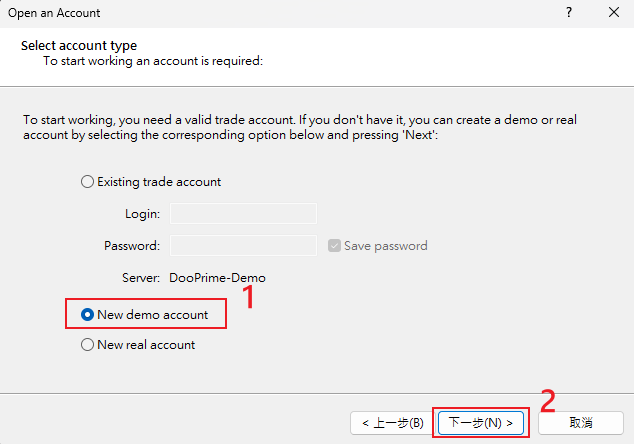The image size is (634, 444).
Task: Click the Select account type heading
Action: pos(79,46)
